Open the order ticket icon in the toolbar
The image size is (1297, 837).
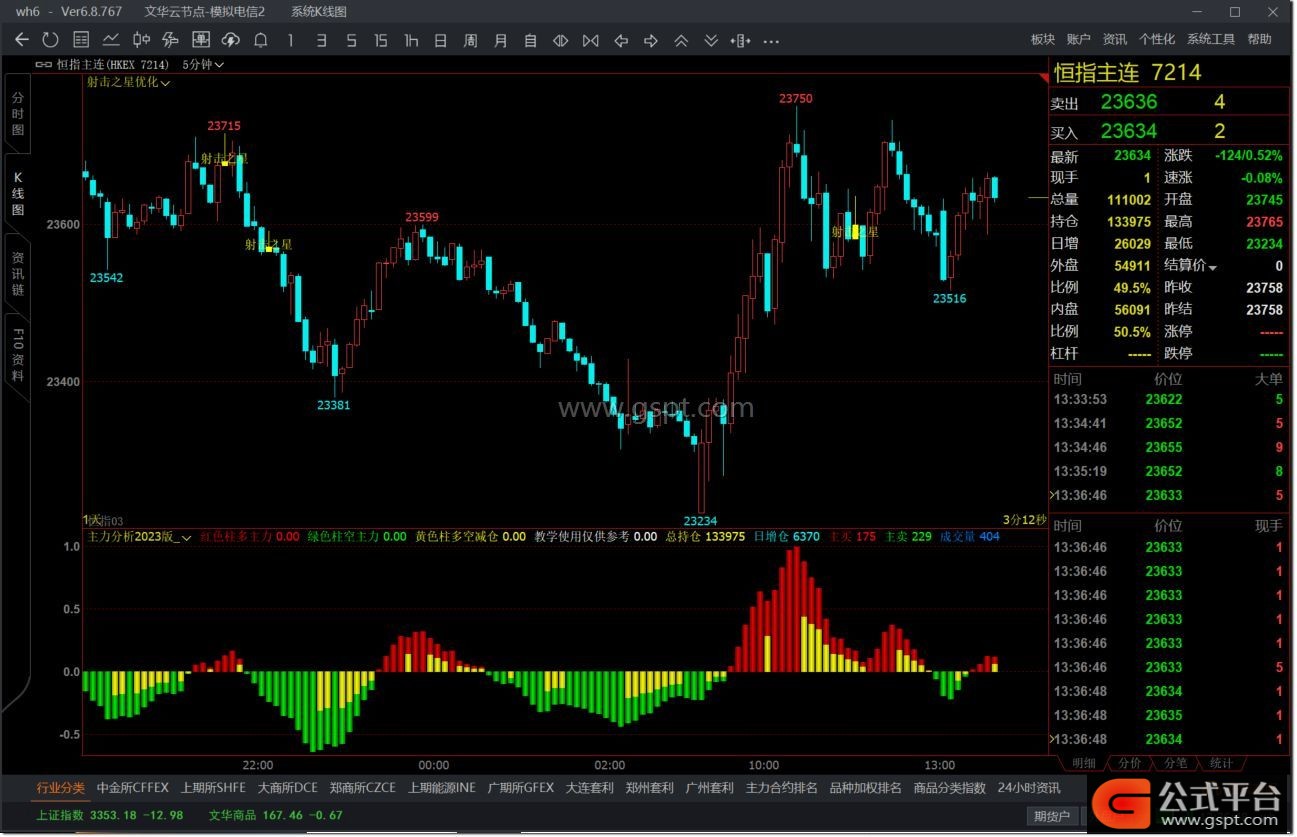tap(201, 40)
